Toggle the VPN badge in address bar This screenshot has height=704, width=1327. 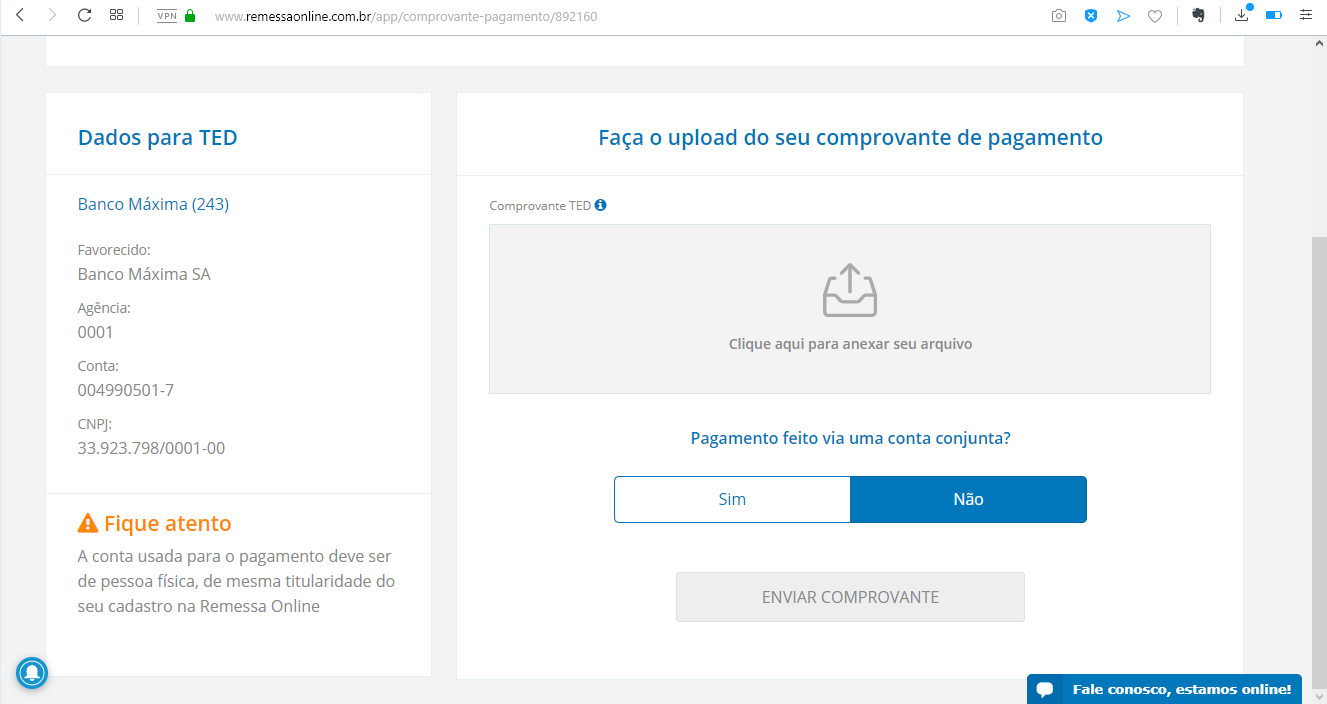click(x=167, y=16)
